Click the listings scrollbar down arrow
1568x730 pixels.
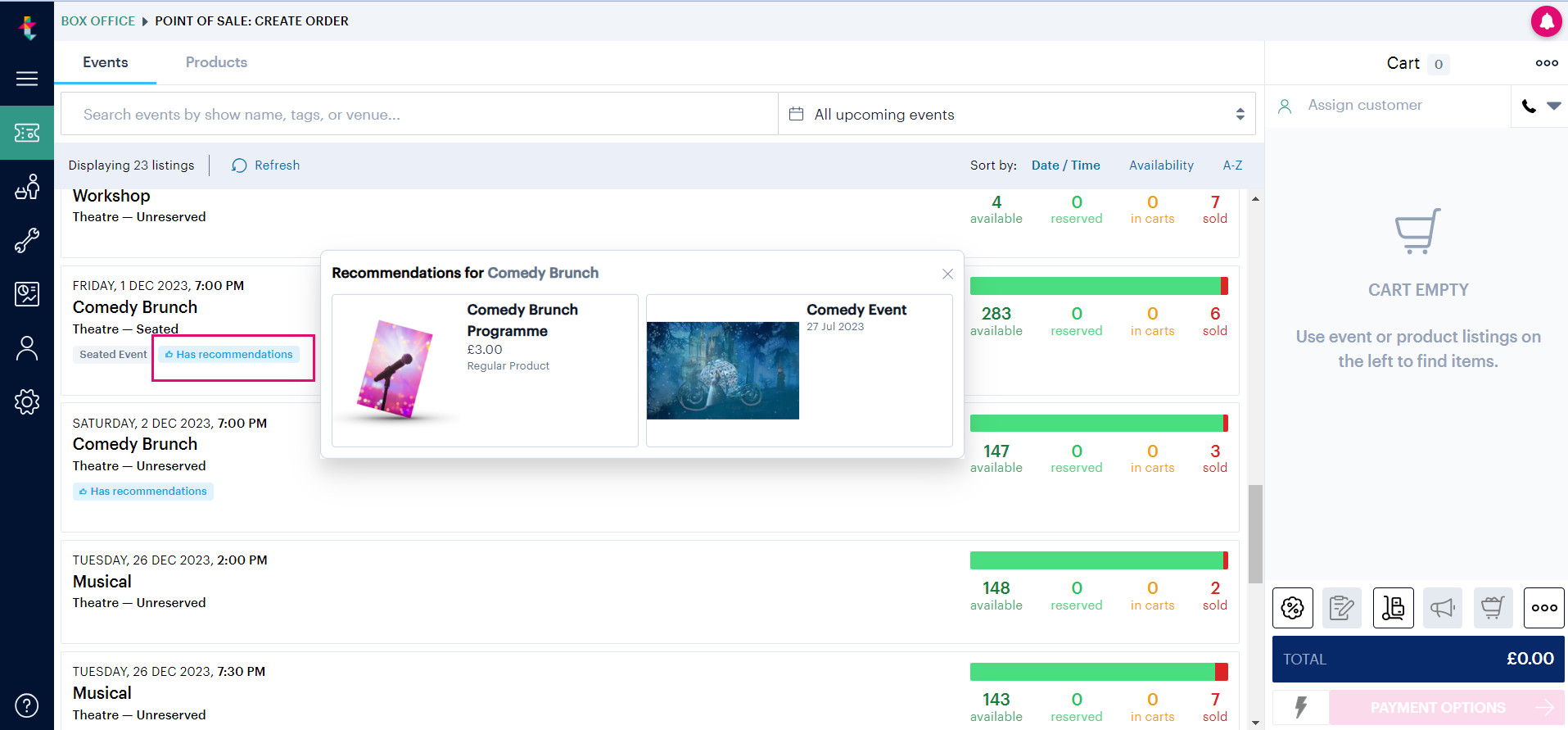coord(1255,723)
